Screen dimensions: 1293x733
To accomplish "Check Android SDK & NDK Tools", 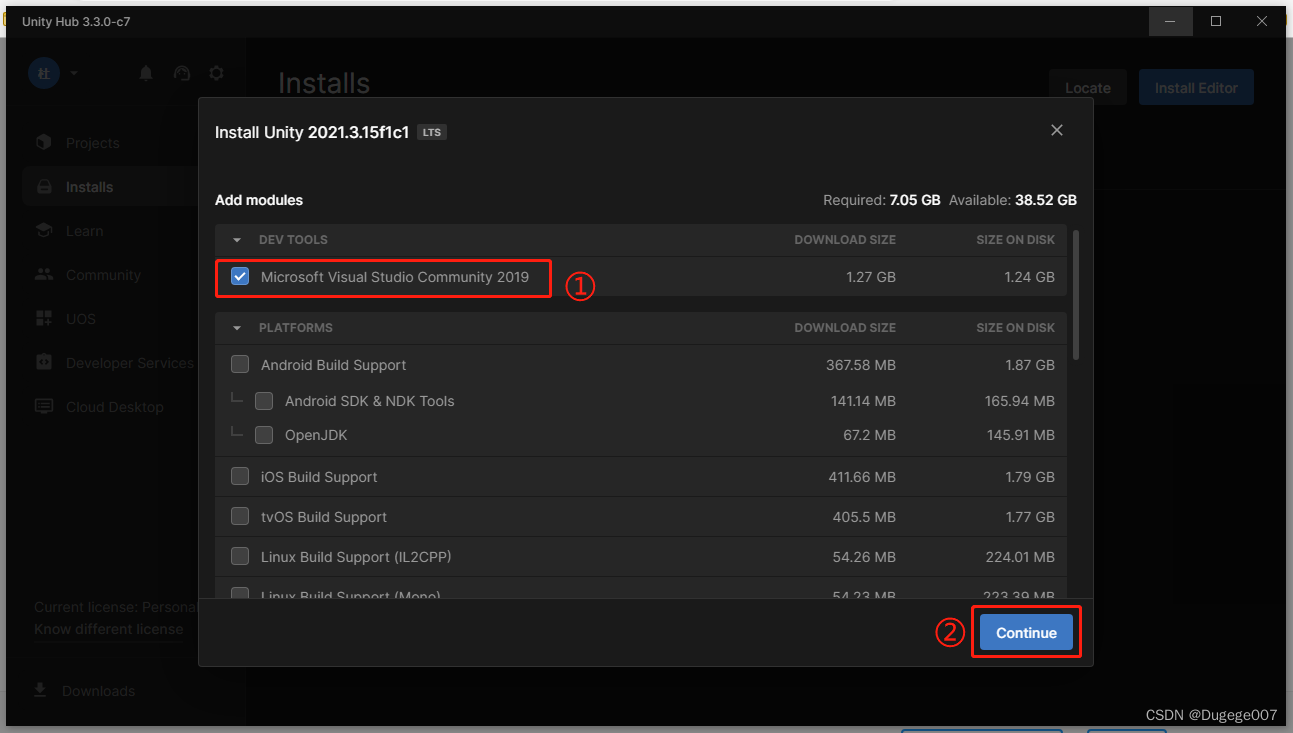I will click(264, 401).
